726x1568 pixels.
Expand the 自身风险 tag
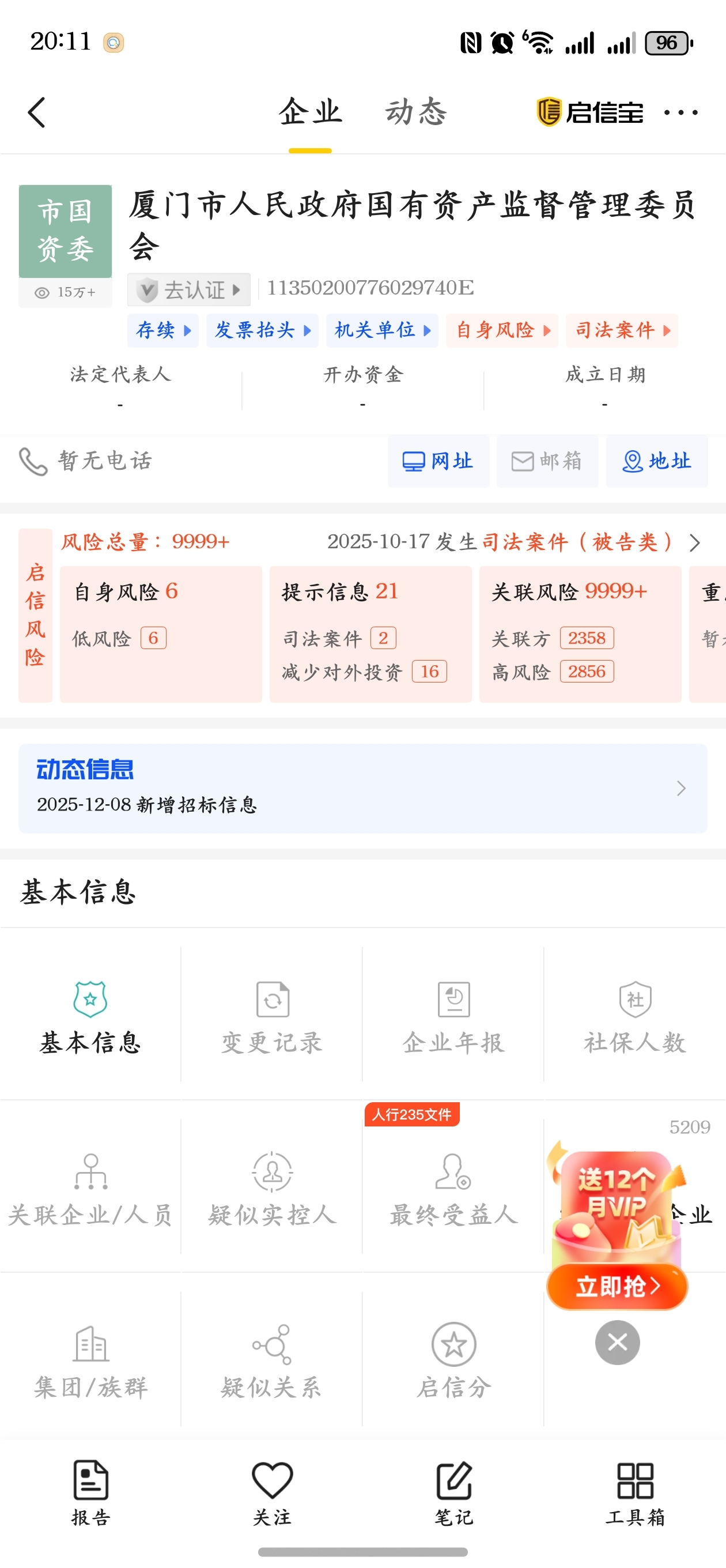(502, 330)
